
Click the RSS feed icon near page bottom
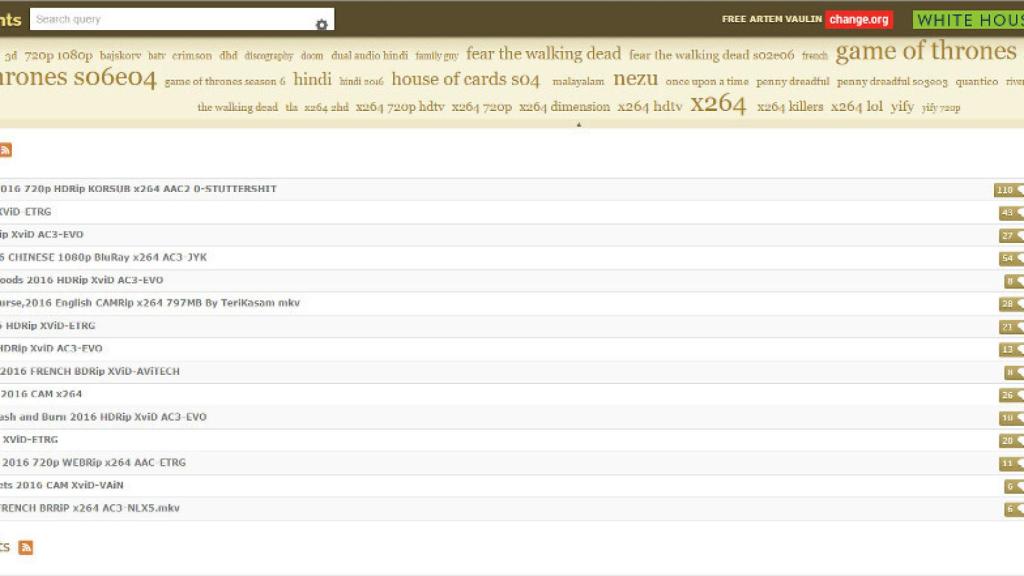[x=27, y=548]
